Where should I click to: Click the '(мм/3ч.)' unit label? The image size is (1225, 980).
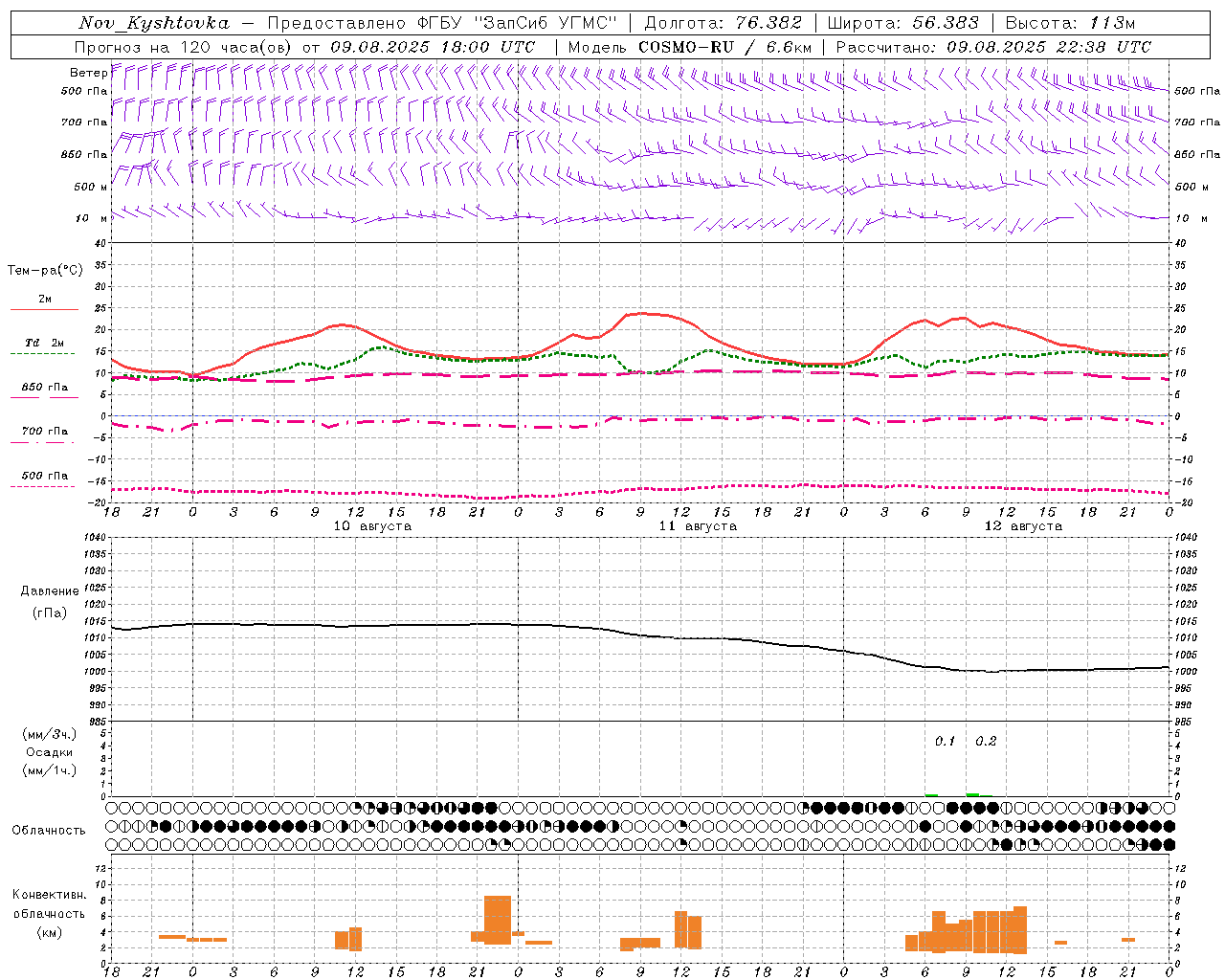pos(50,734)
